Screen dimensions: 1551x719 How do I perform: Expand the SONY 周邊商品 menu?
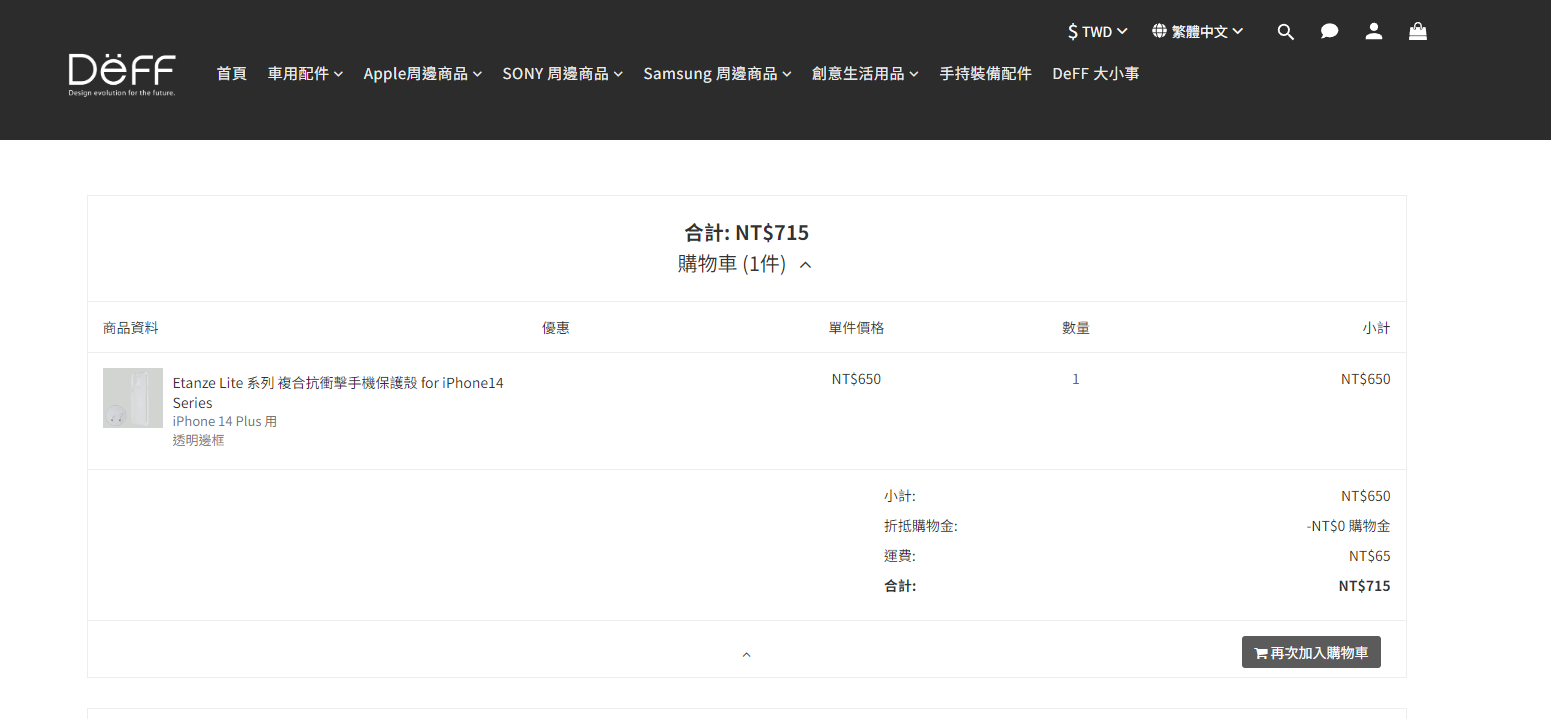coord(562,74)
